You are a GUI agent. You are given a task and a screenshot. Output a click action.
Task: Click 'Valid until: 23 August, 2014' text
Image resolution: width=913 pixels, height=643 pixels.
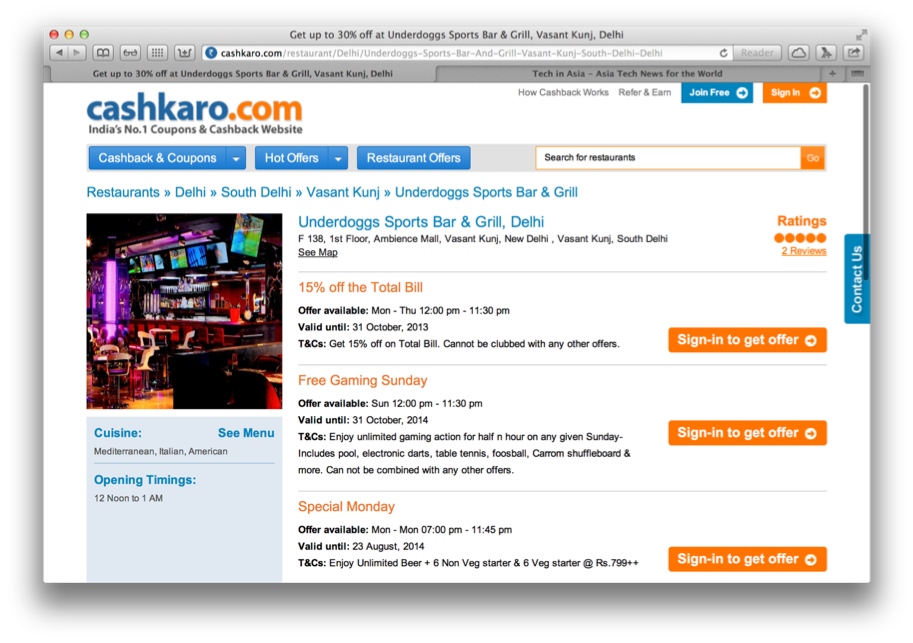(x=361, y=546)
